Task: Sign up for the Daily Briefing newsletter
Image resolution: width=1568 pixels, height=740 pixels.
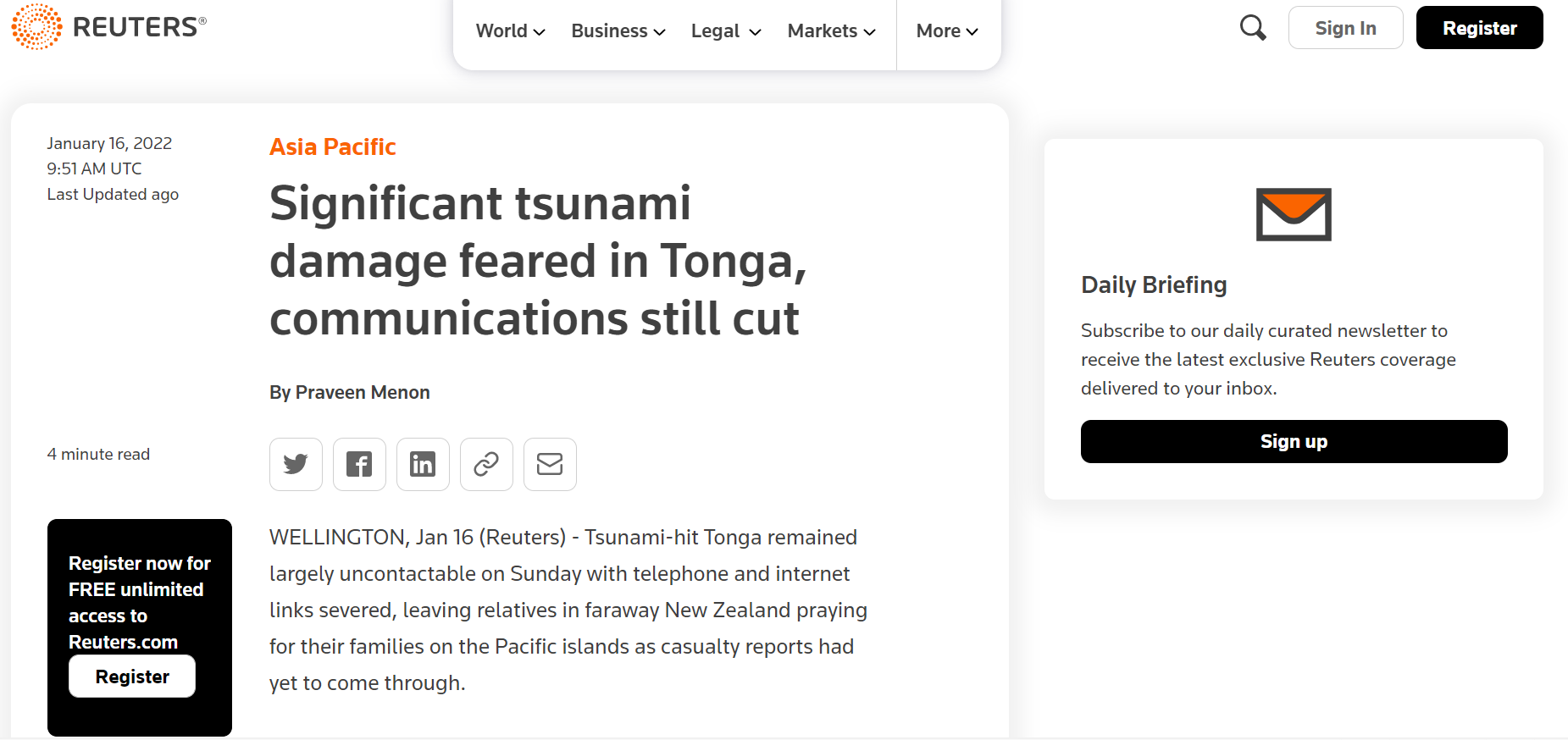Action: (1294, 441)
